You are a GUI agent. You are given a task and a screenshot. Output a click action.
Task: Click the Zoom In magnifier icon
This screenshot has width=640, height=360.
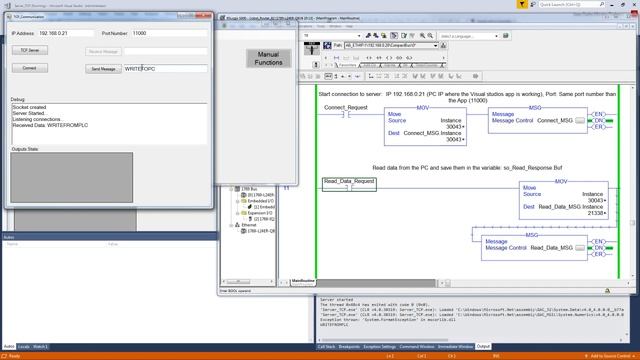pyautogui.click(x=422, y=36)
